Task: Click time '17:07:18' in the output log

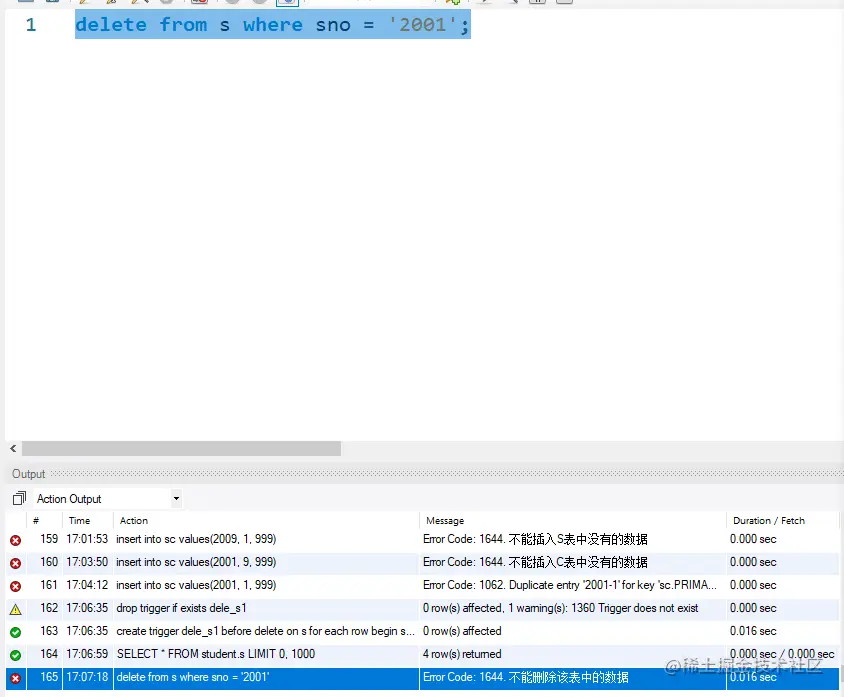Action: coord(87,677)
